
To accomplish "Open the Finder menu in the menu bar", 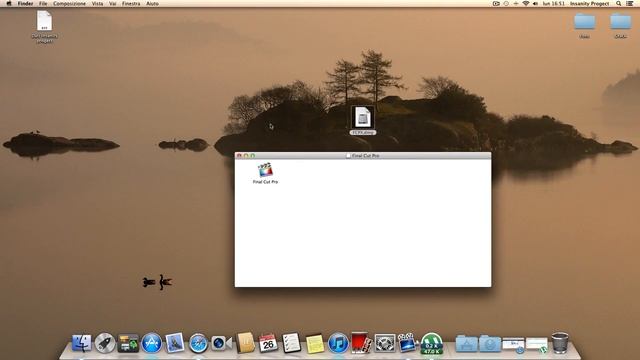I will tap(25, 3).
